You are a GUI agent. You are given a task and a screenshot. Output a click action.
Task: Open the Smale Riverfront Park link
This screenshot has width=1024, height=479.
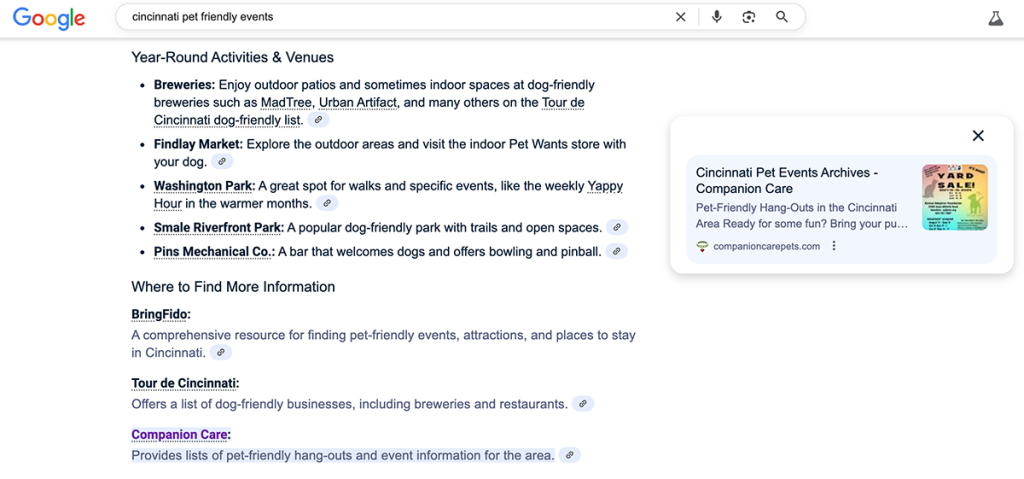pos(218,227)
